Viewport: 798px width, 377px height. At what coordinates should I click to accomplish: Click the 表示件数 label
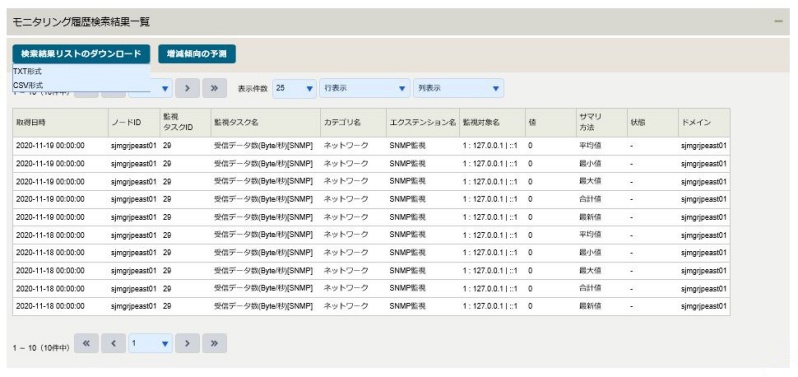click(x=253, y=89)
